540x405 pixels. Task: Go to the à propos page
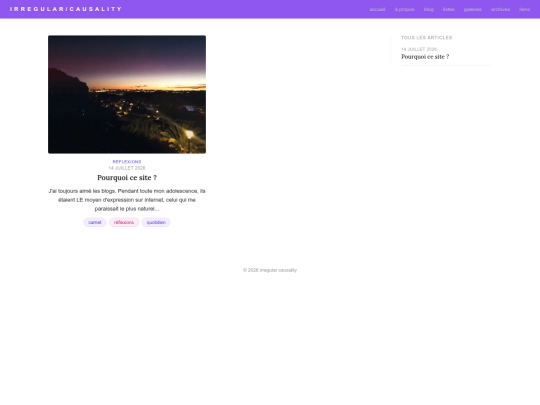(x=405, y=9)
